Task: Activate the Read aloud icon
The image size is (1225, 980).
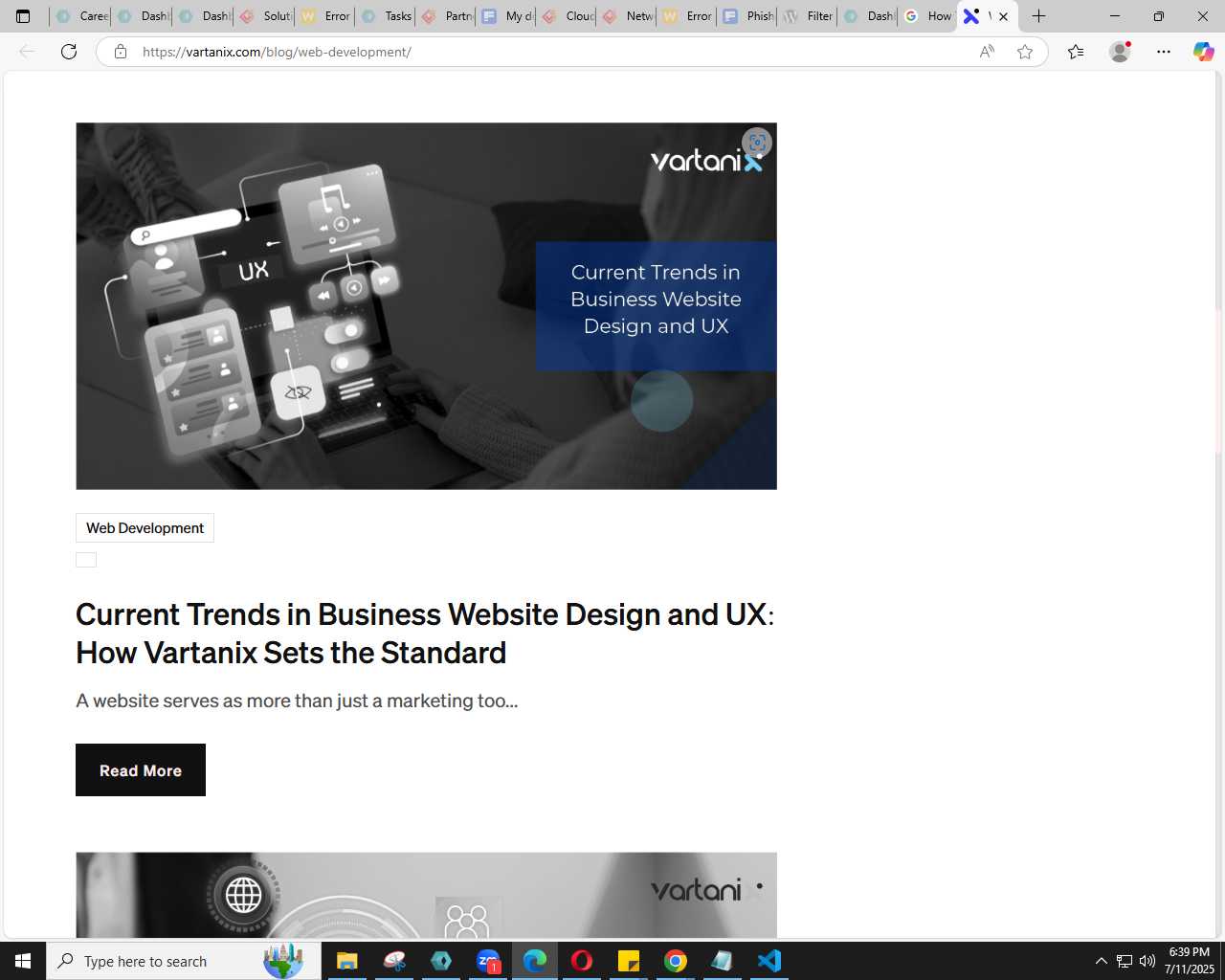Action: pyautogui.click(x=987, y=52)
